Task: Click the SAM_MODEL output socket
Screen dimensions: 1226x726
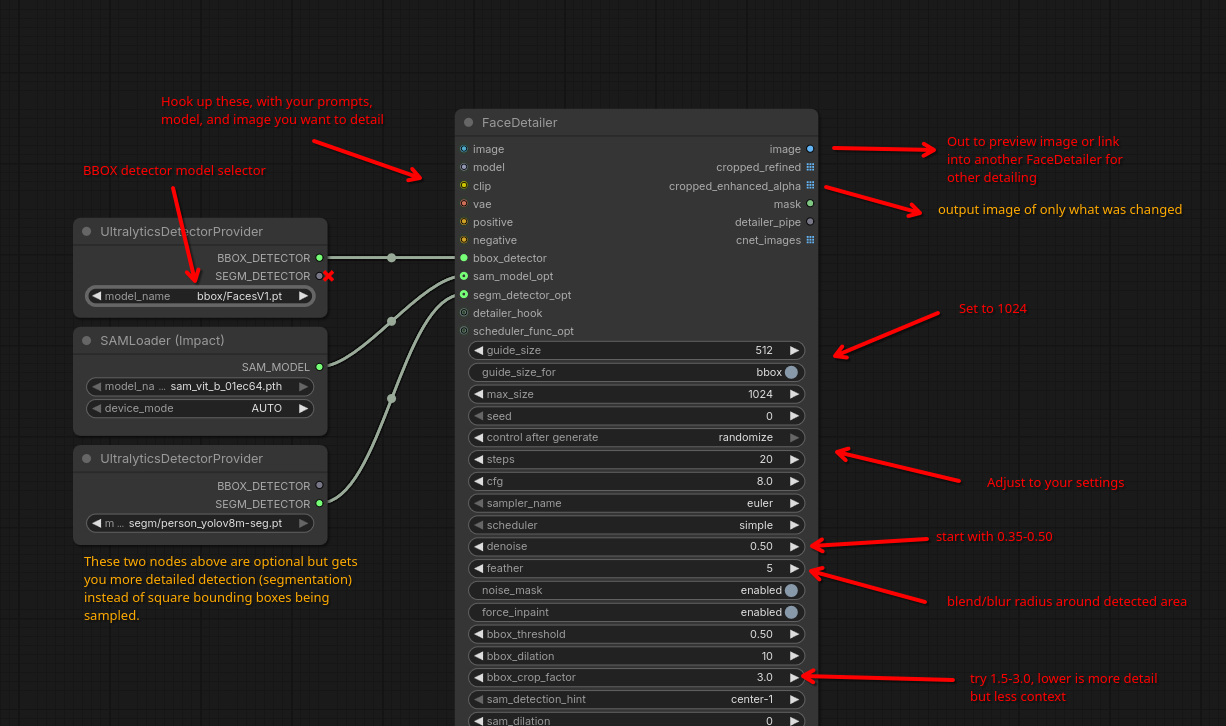Action: pos(319,367)
